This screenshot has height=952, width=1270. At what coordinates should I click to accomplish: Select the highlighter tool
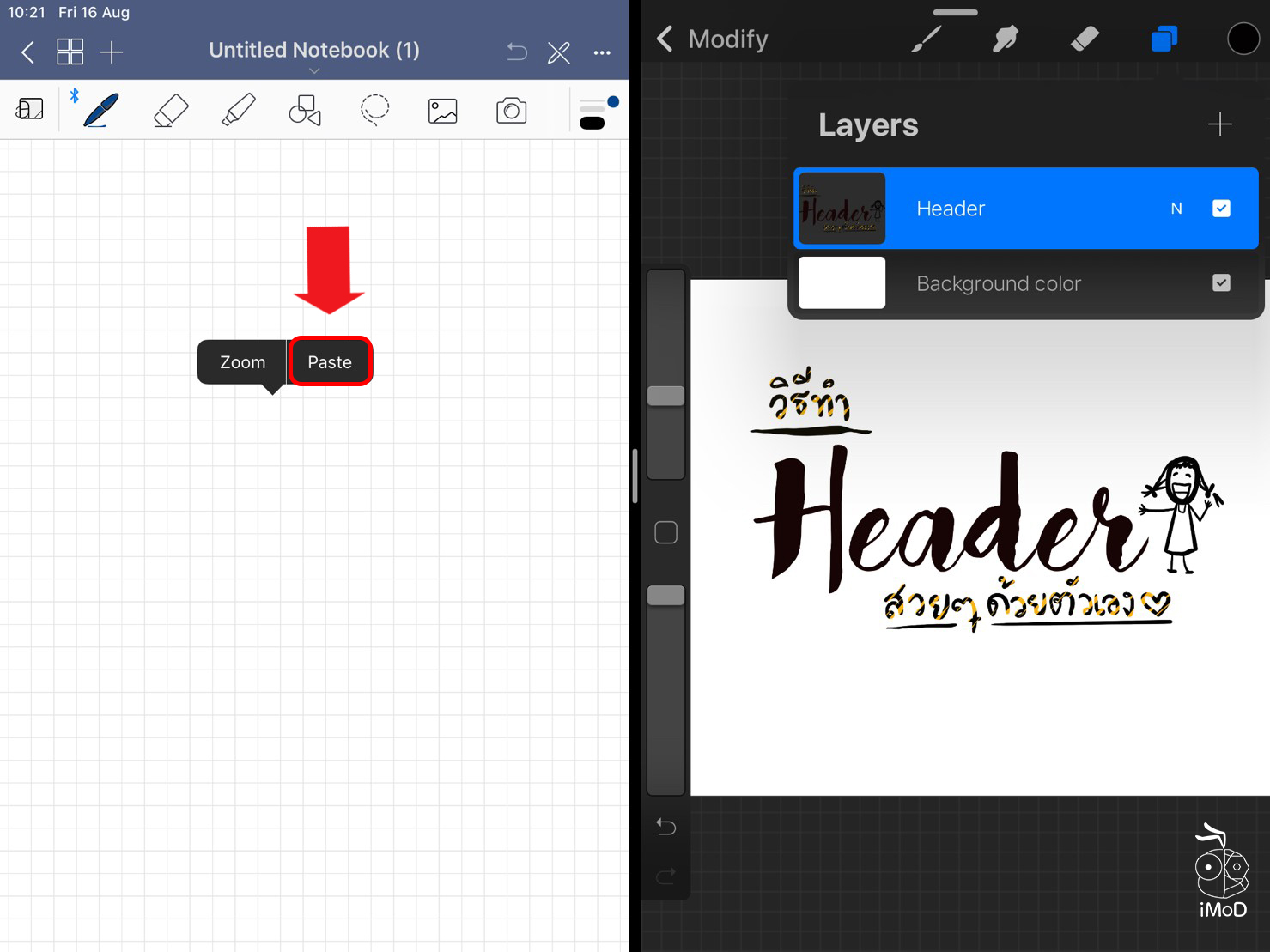point(238,110)
